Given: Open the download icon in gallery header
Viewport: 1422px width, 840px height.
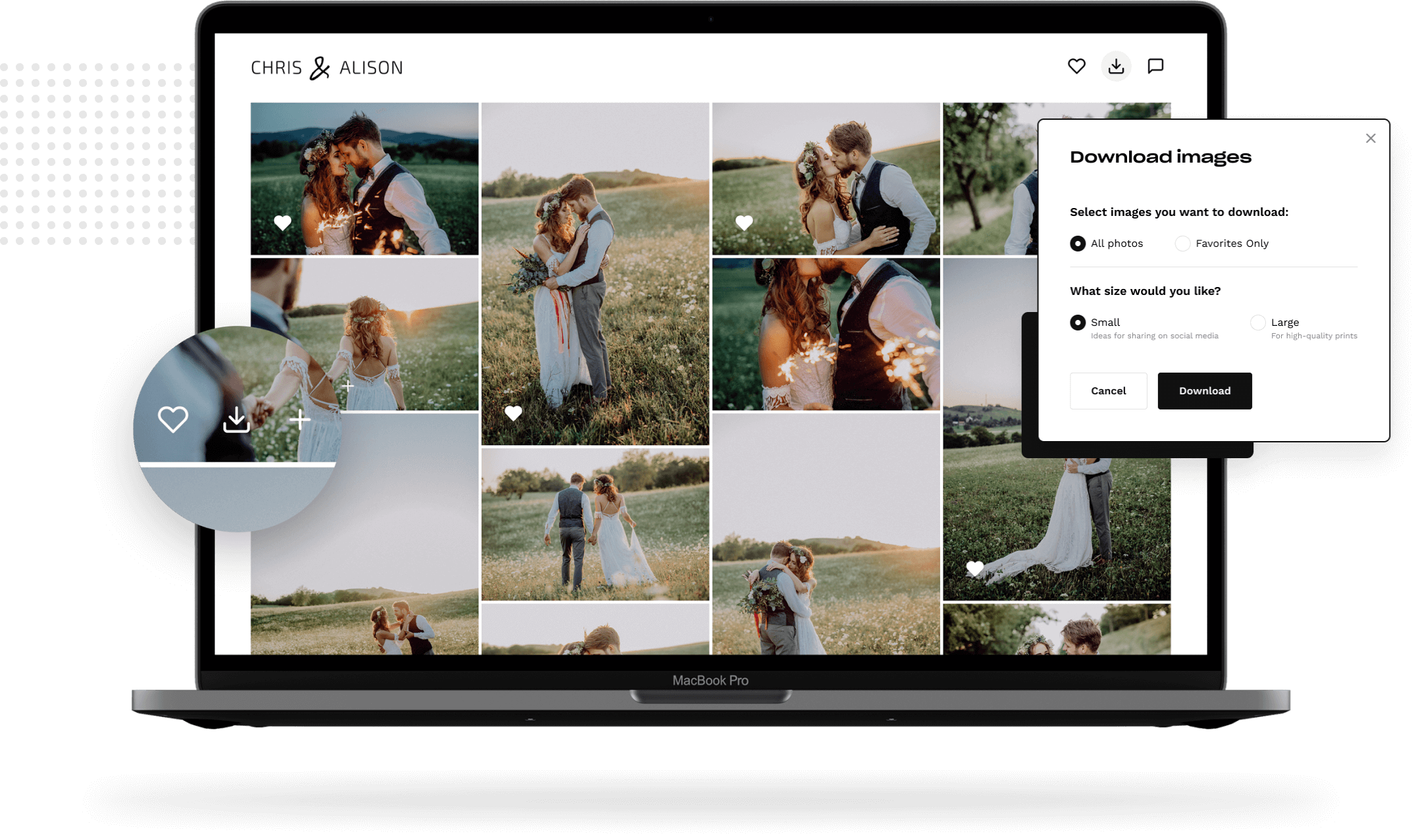Looking at the screenshot, I should pyautogui.click(x=1116, y=66).
